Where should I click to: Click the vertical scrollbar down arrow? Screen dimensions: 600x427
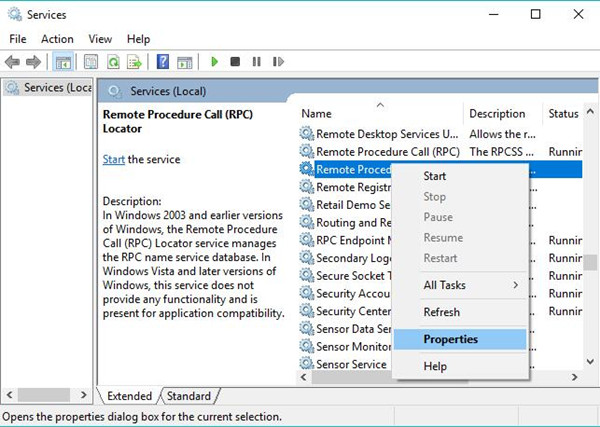(590, 361)
